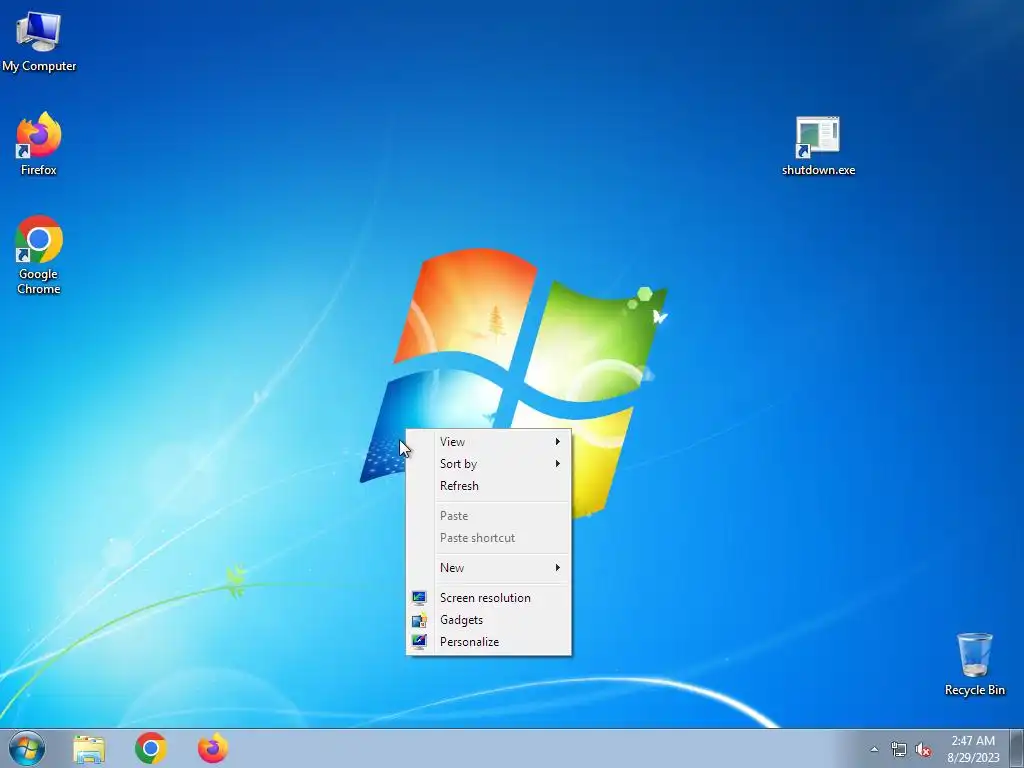Click the New submenu arrow
Viewport: 1024px width, 768px height.
(558, 568)
